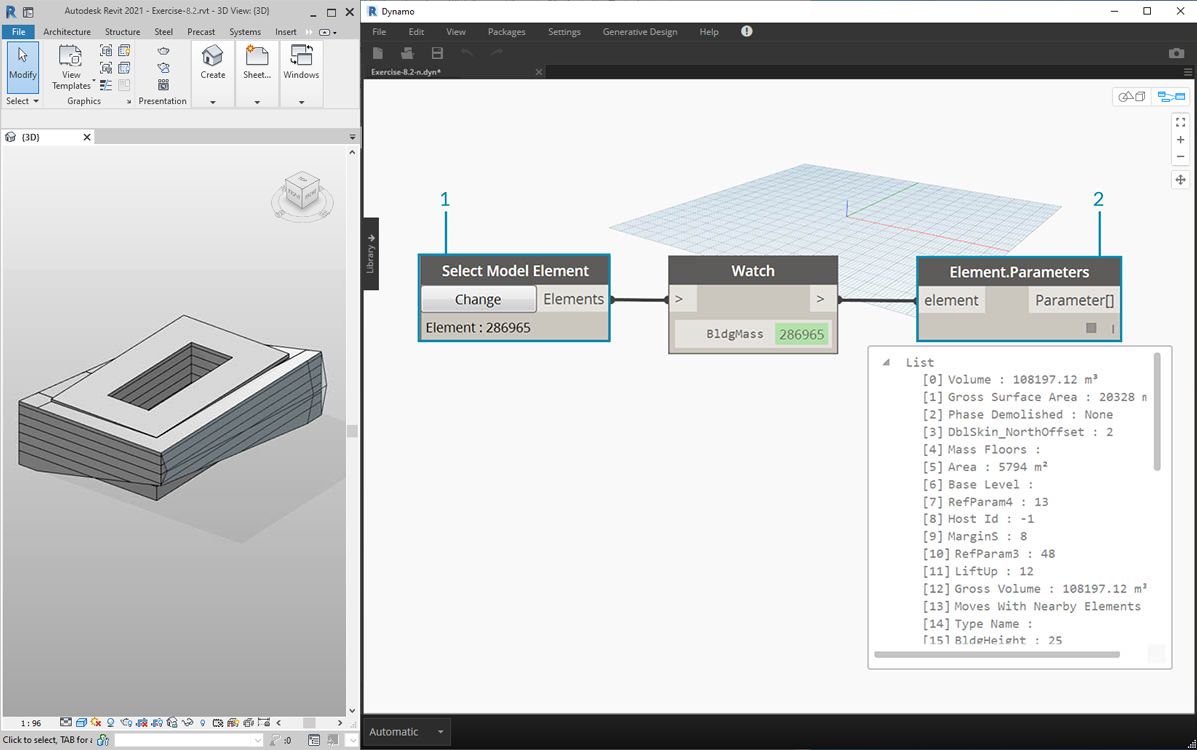
Task: Switch to graph view navigation mode
Action: pos(1170,97)
